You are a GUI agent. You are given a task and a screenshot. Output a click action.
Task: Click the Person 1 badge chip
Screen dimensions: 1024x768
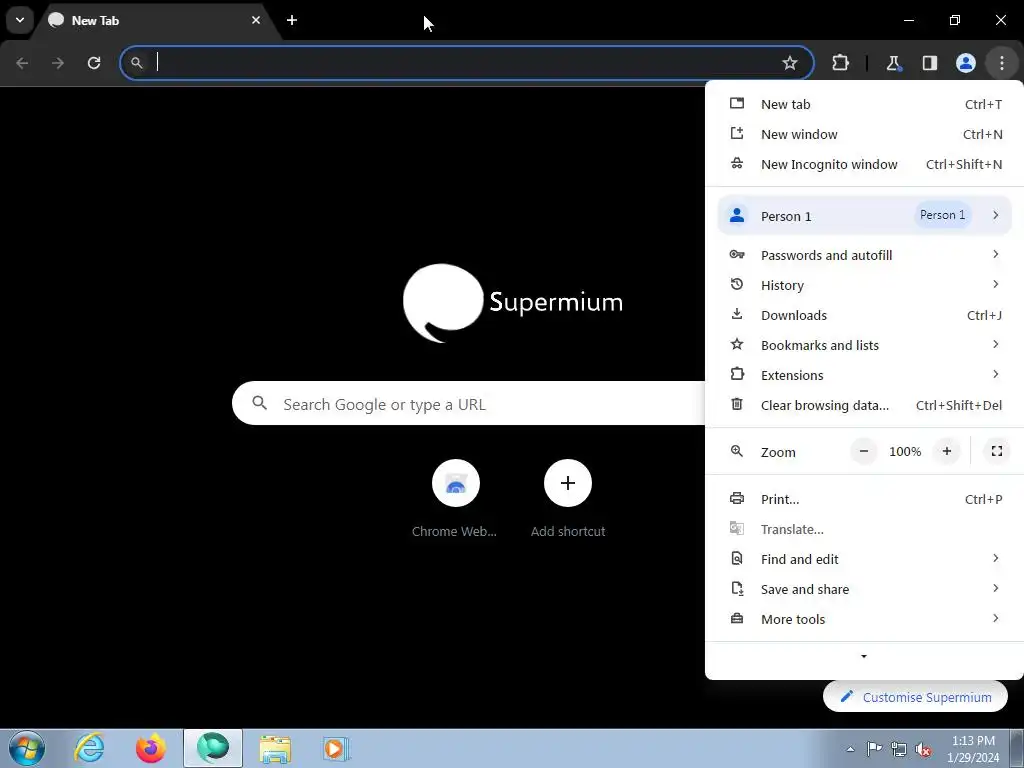[x=942, y=215]
